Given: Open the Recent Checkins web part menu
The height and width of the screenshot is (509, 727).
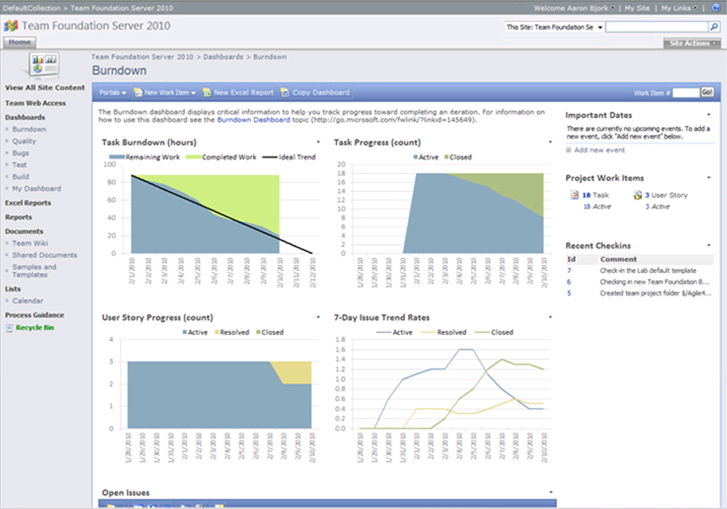Looking at the screenshot, I should 709,245.
